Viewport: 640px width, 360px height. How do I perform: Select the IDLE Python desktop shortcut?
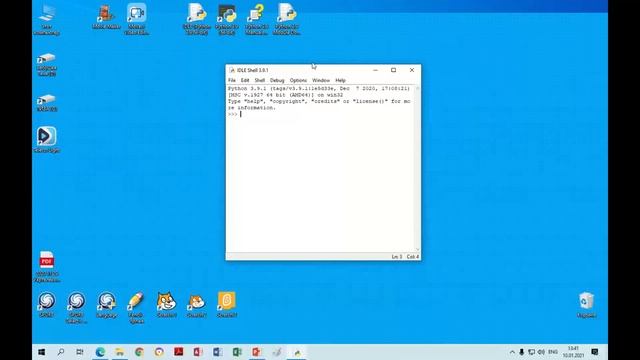(x=197, y=20)
